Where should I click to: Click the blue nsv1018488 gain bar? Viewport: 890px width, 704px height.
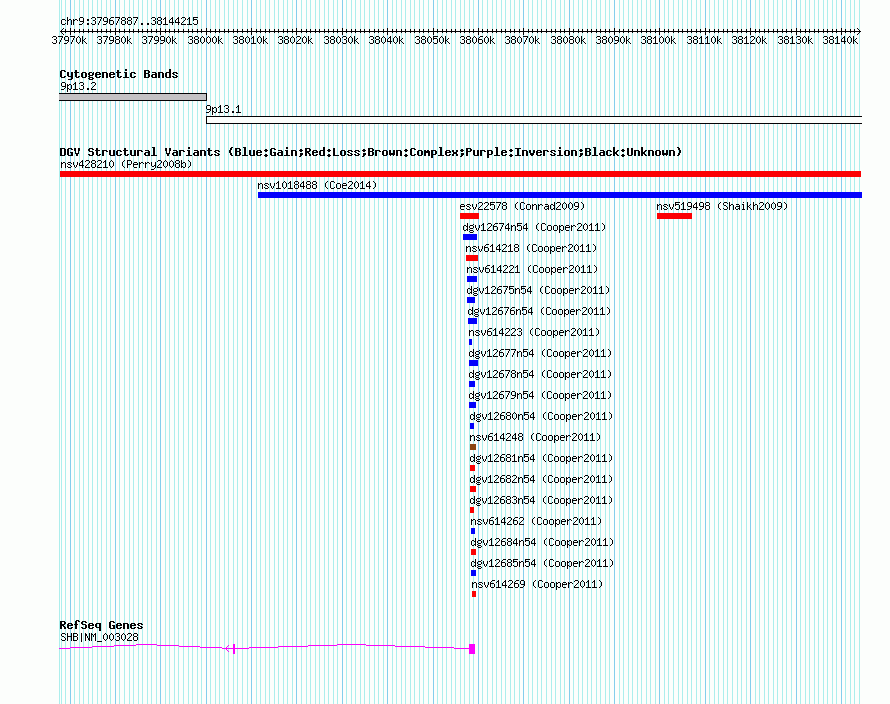click(x=560, y=195)
